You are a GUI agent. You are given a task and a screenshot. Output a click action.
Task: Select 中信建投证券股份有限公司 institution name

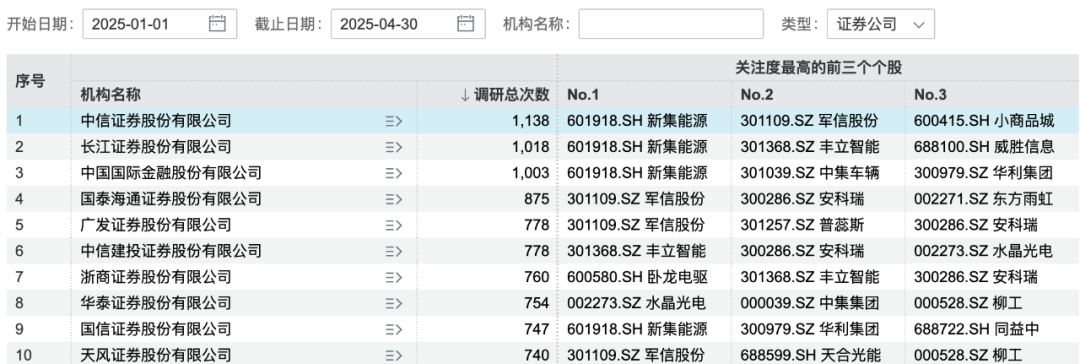point(171,251)
